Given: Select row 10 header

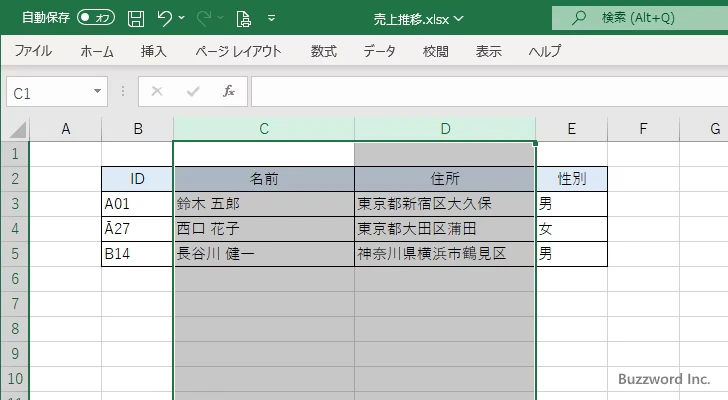Looking at the screenshot, I should pyautogui.click(x=15, y=379).
